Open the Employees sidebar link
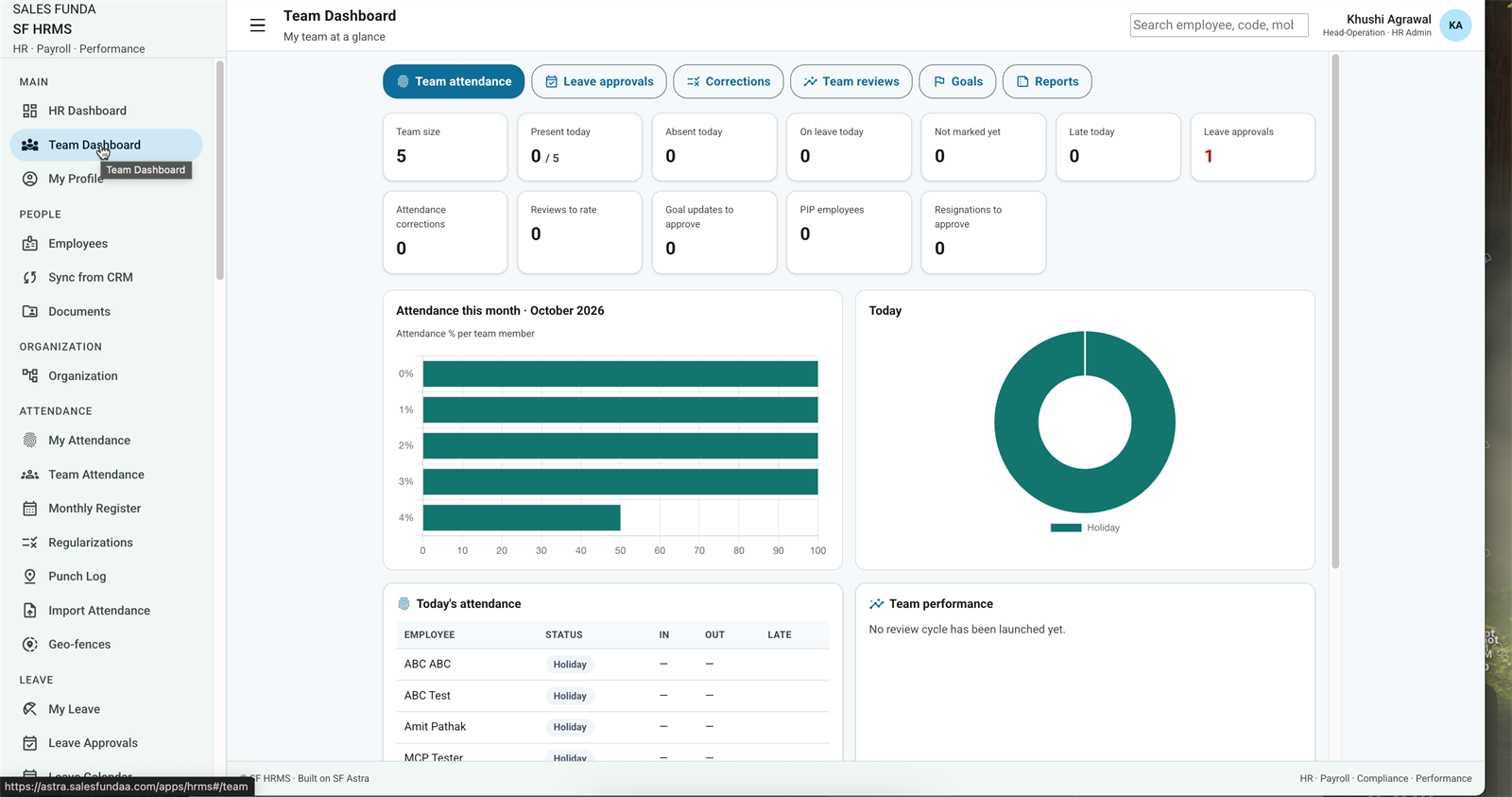Viewport: 1512px width, 797px height. 106,244
